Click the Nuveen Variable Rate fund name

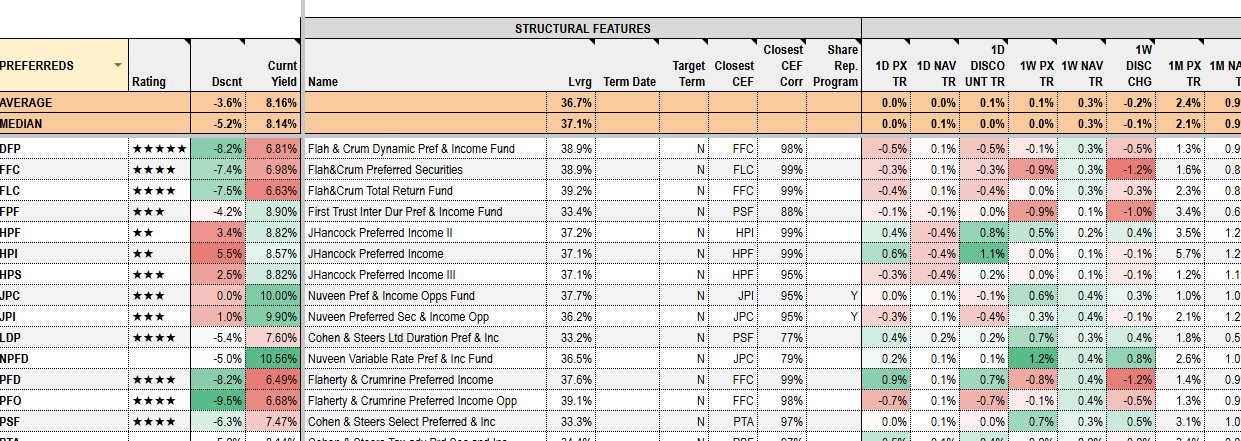[400, 359]
